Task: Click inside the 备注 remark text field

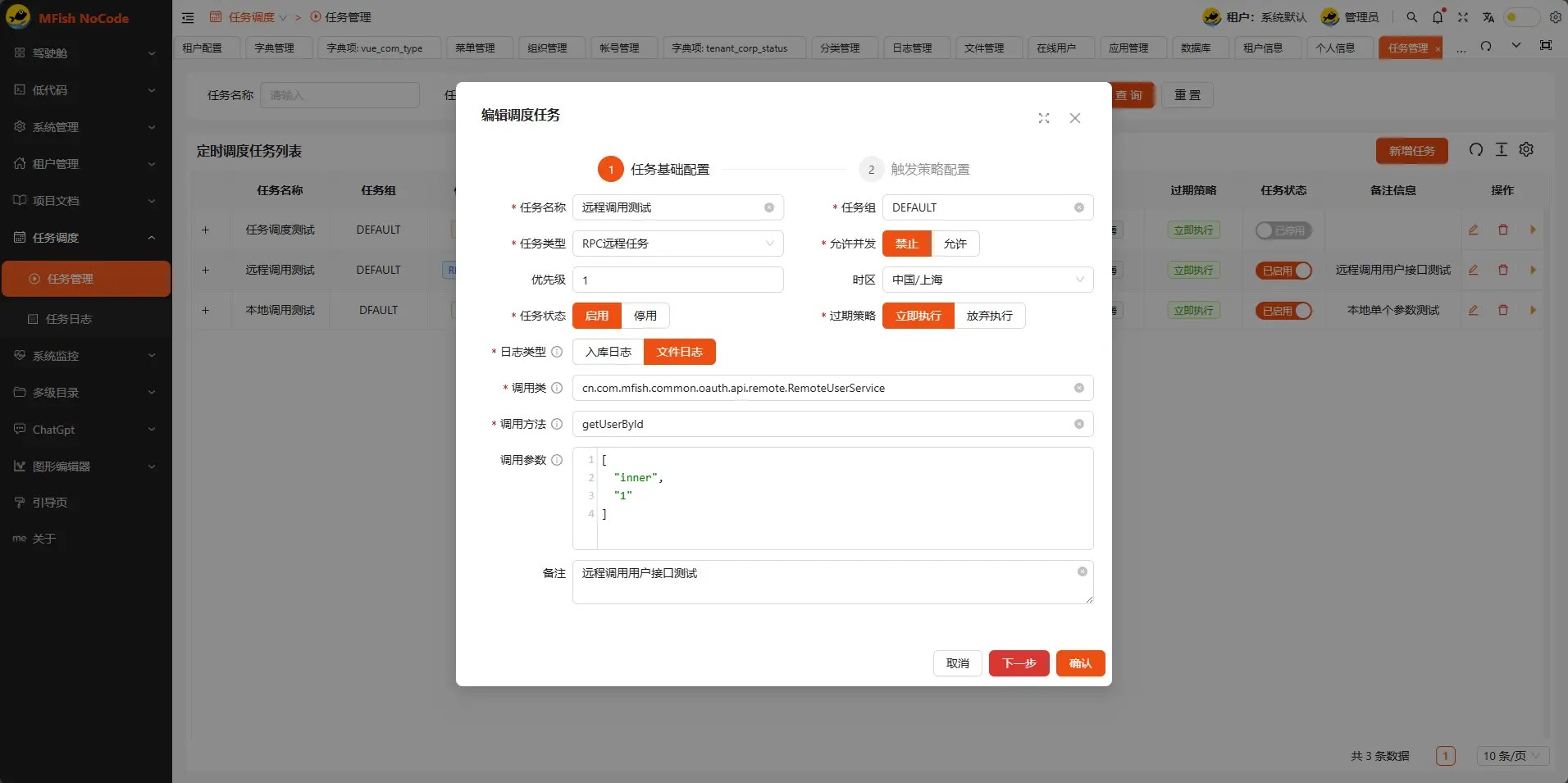Action: point(820,582)
